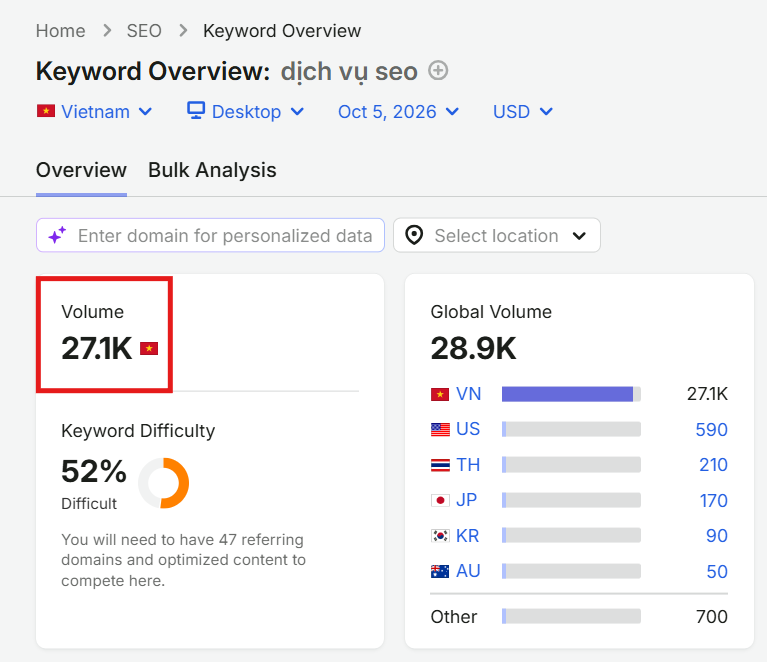The width and height of the screenshot is (767, 662).
Task: Click the add keyword plus icon
Action: 438,70
